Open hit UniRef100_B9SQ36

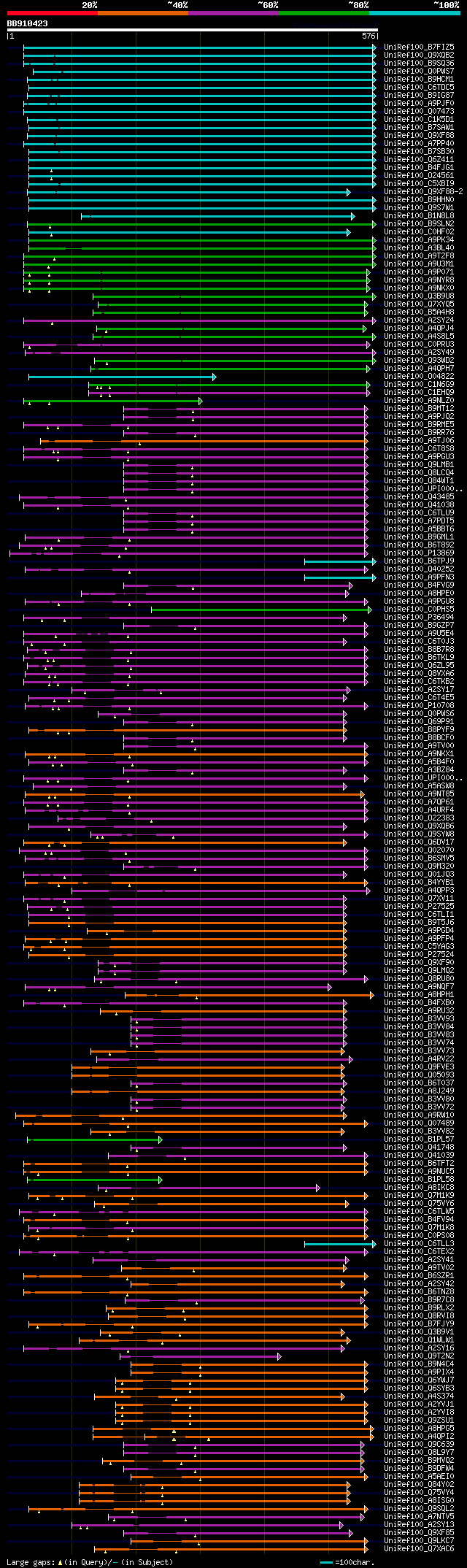coord(419,63)
